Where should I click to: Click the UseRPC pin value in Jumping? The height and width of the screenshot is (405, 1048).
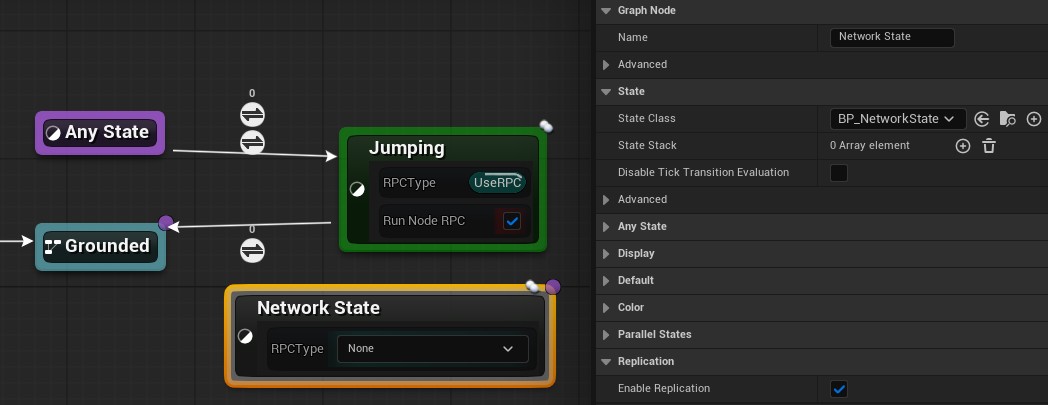tap(498, 183)
